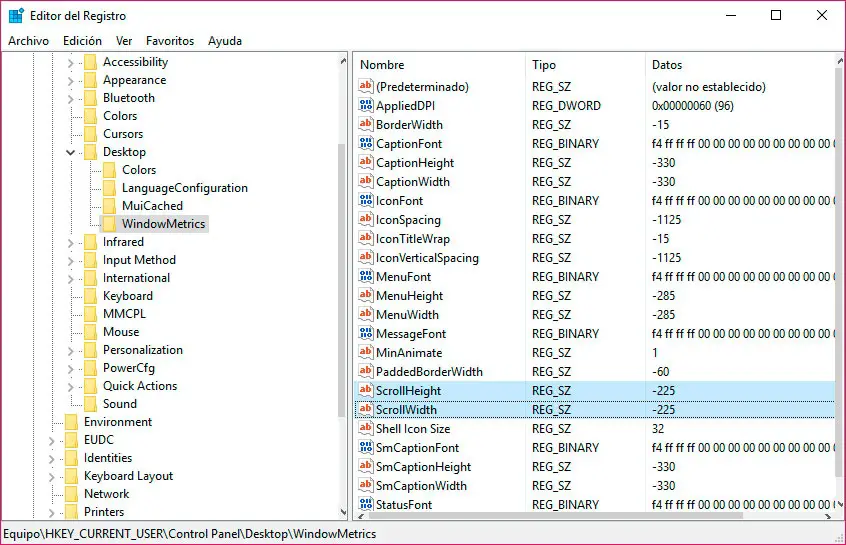Screen dimensions: 846x545
Task: Click the binary icon beside CaptionFont
Action: tap(366, 143)
